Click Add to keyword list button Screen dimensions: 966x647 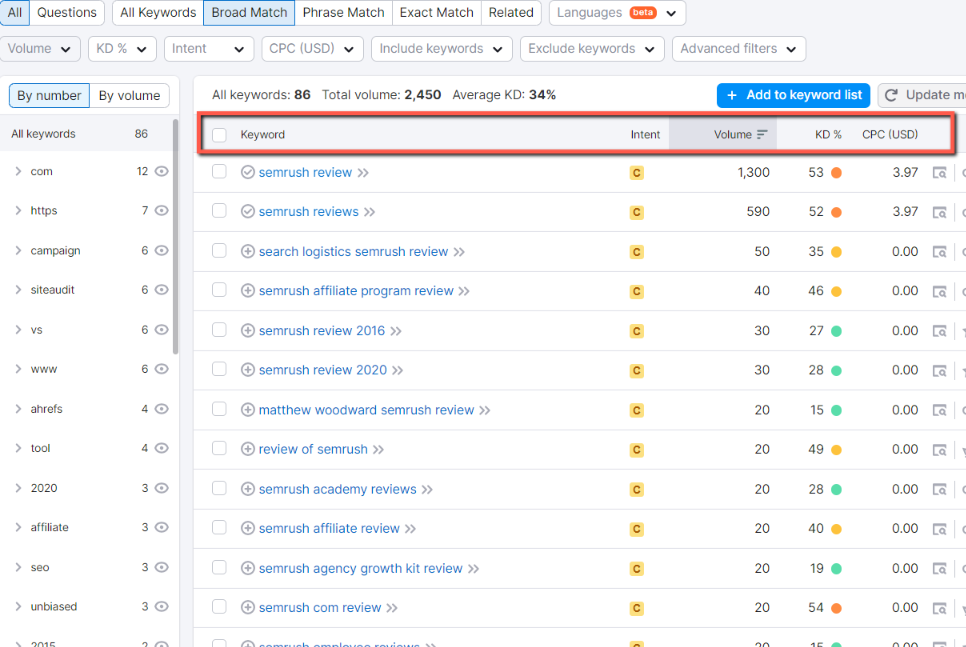coord(794,96)
